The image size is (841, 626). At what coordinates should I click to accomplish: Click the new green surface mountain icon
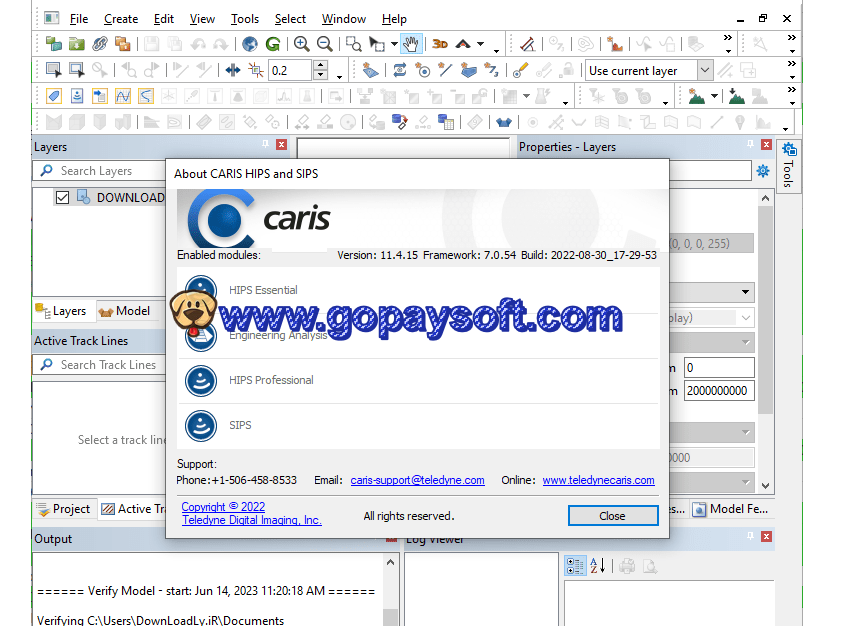[x=696, y=96]
